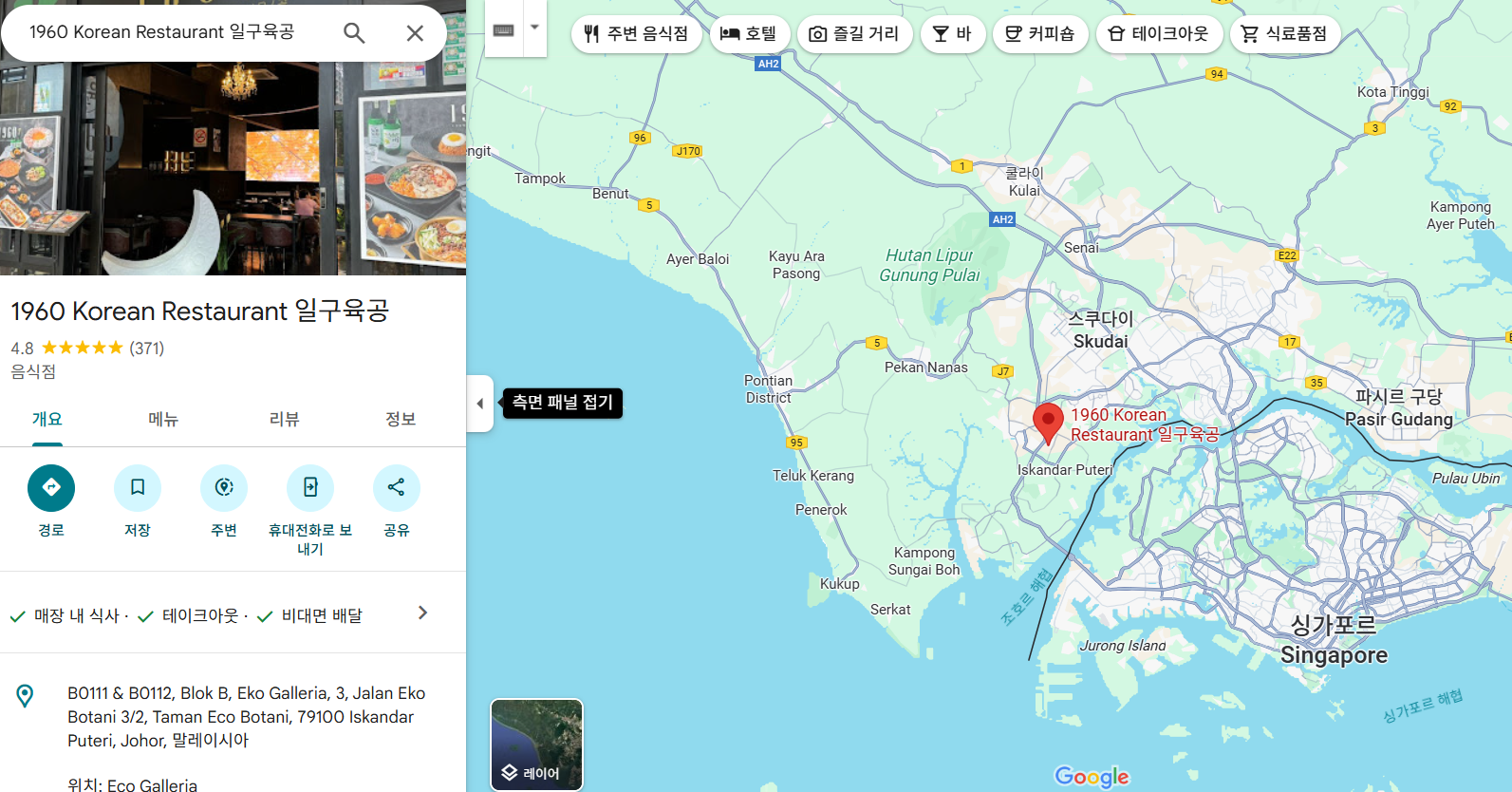Click the 저장 bookmark icon
This screenshot has height=792, width=1512.
coord(138,488)
